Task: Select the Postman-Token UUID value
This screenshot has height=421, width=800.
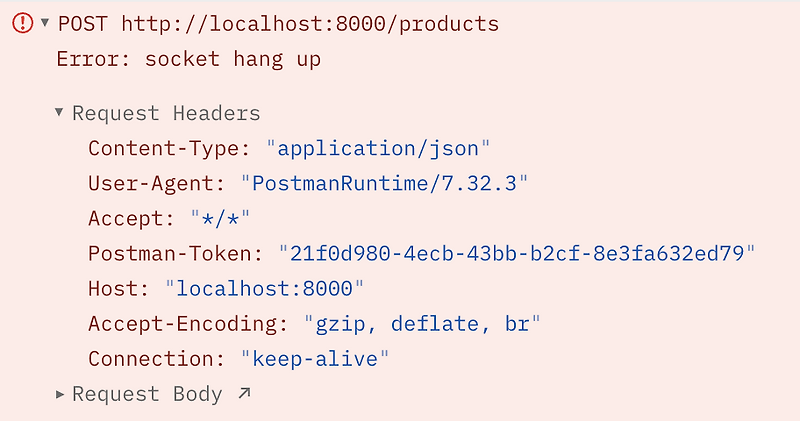Action: coord(517,254)
